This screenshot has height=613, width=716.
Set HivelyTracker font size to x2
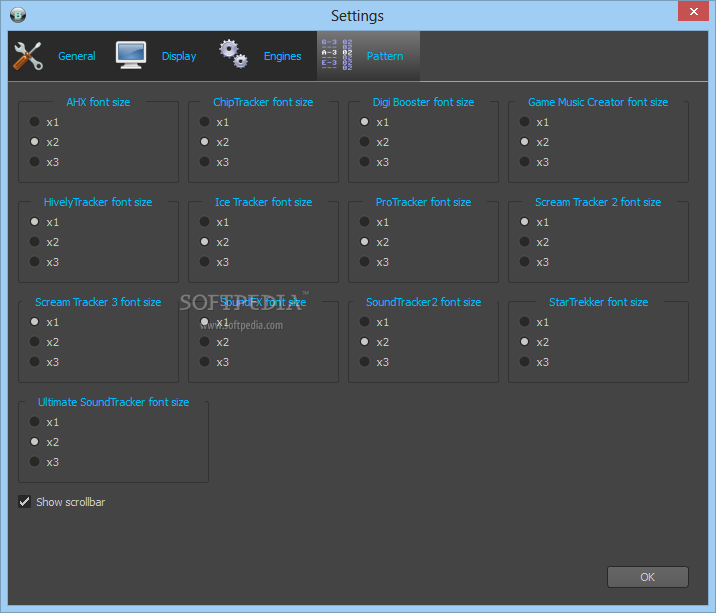point(34,242)
